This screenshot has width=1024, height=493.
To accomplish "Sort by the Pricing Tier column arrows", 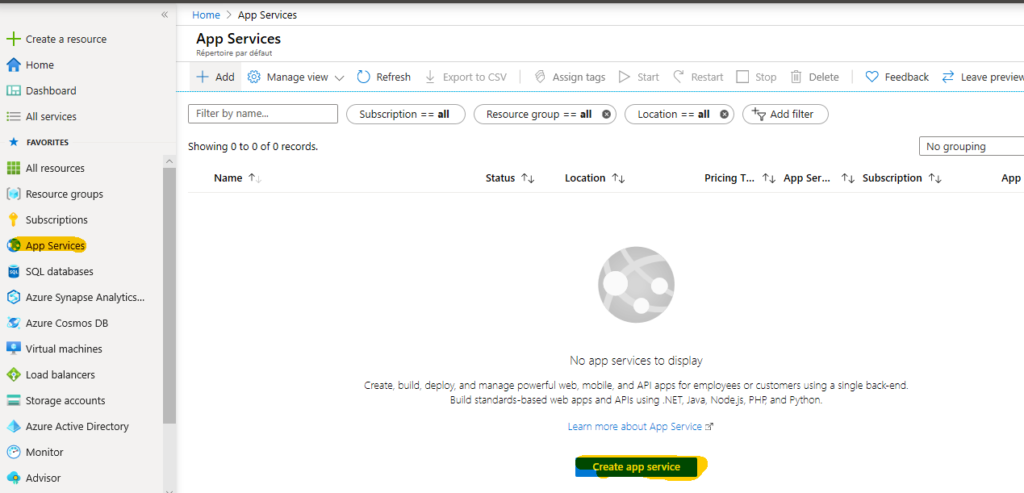I will click(x=769, y=178).
